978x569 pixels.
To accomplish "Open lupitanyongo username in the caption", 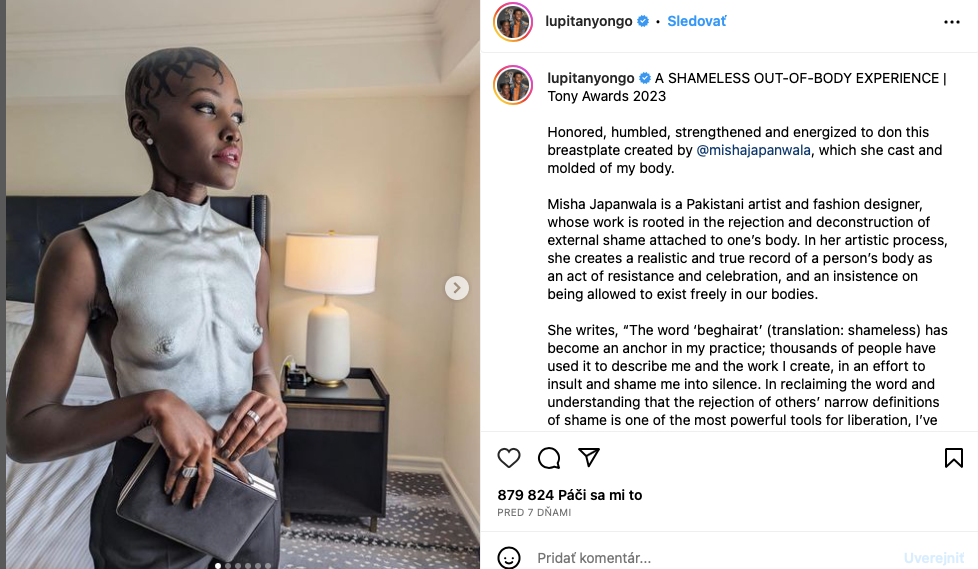I will click(x=590, y=78).
